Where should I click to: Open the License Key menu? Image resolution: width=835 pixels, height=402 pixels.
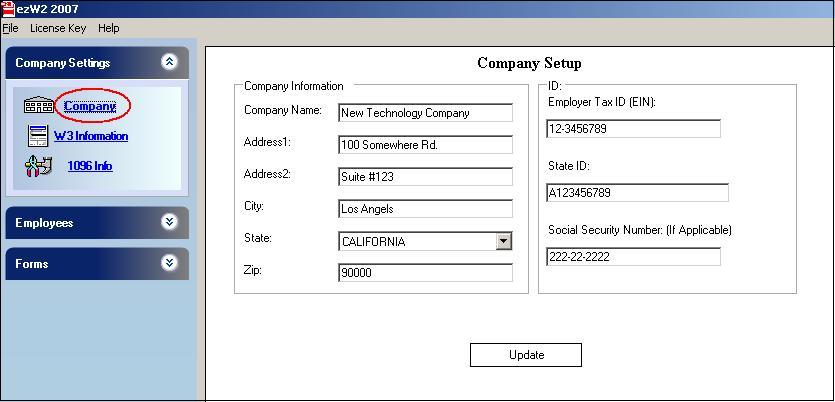pyautogui.click(x=58, y=28)
